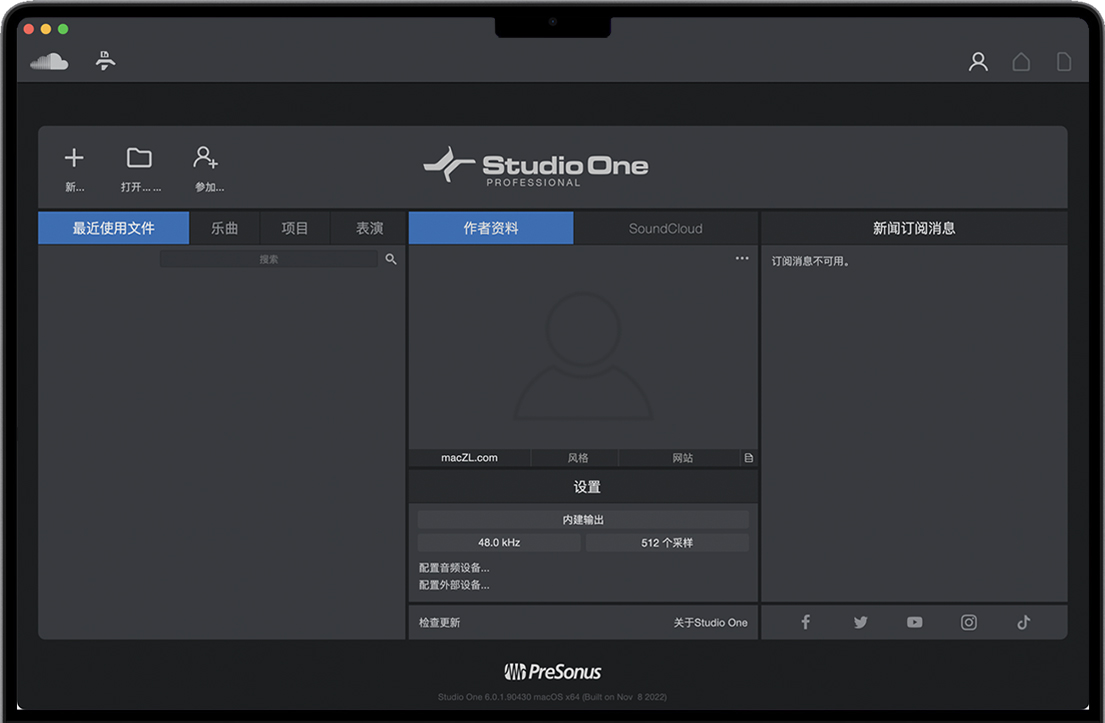This screenshot has width=1105, height=723.
Task: Open the three-dot artist profile menu
Action: coord(741,258)
